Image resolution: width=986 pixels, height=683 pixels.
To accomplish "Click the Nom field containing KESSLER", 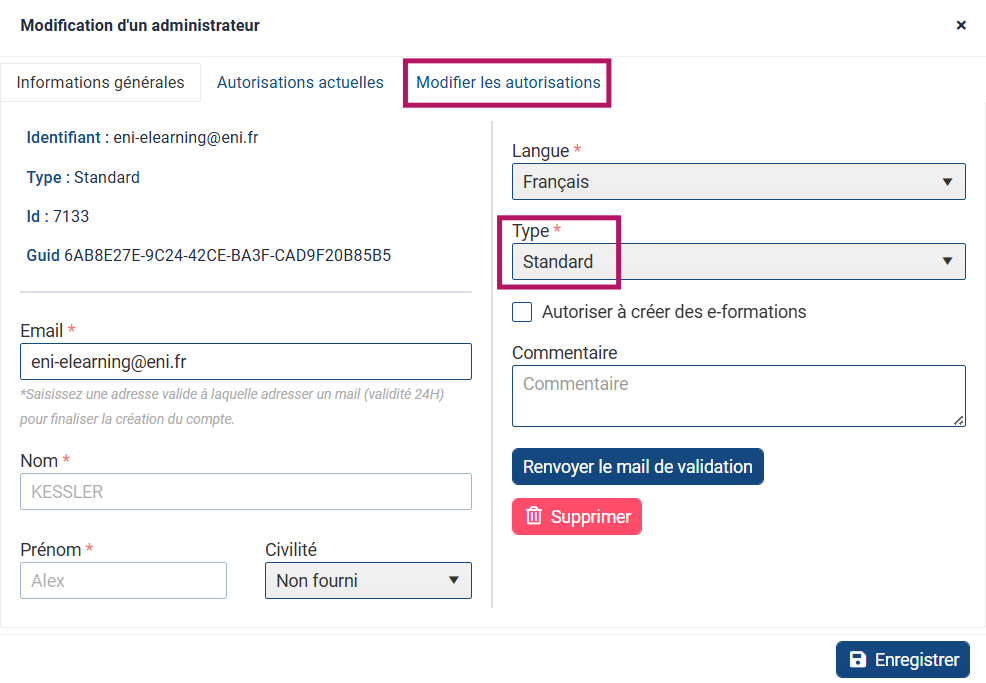I will (x=246, y=492).
